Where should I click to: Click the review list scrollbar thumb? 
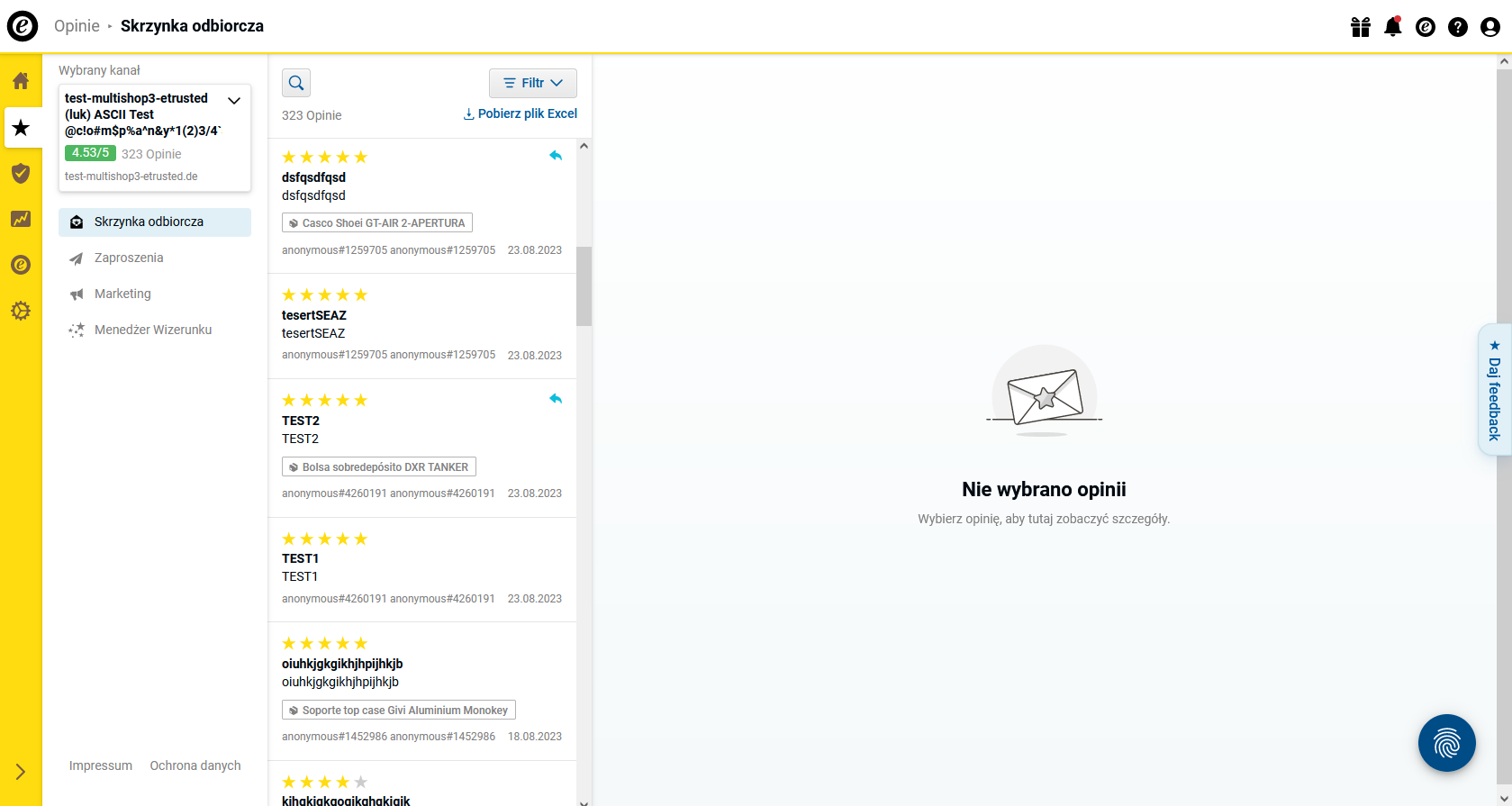[584, 285]
